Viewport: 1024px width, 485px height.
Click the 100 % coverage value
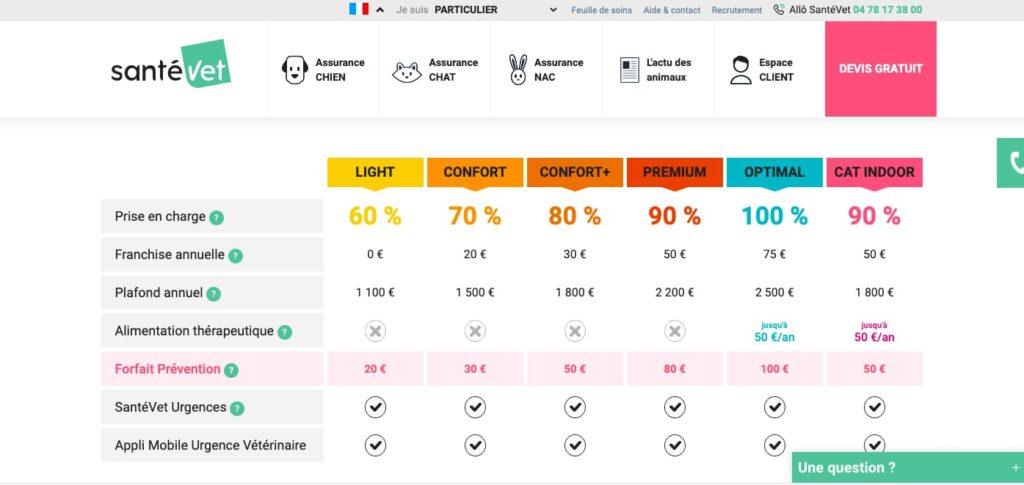(x=775, y=216)
